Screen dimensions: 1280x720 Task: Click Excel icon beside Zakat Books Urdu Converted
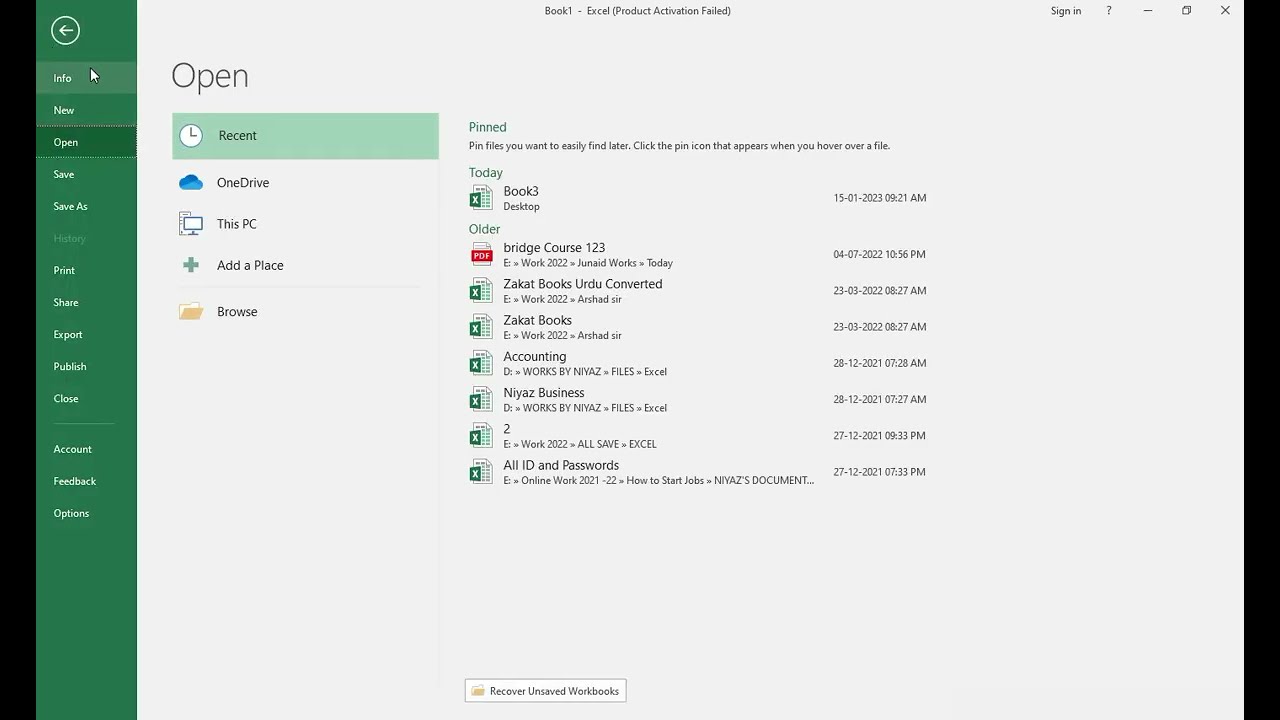click(481, 290)
